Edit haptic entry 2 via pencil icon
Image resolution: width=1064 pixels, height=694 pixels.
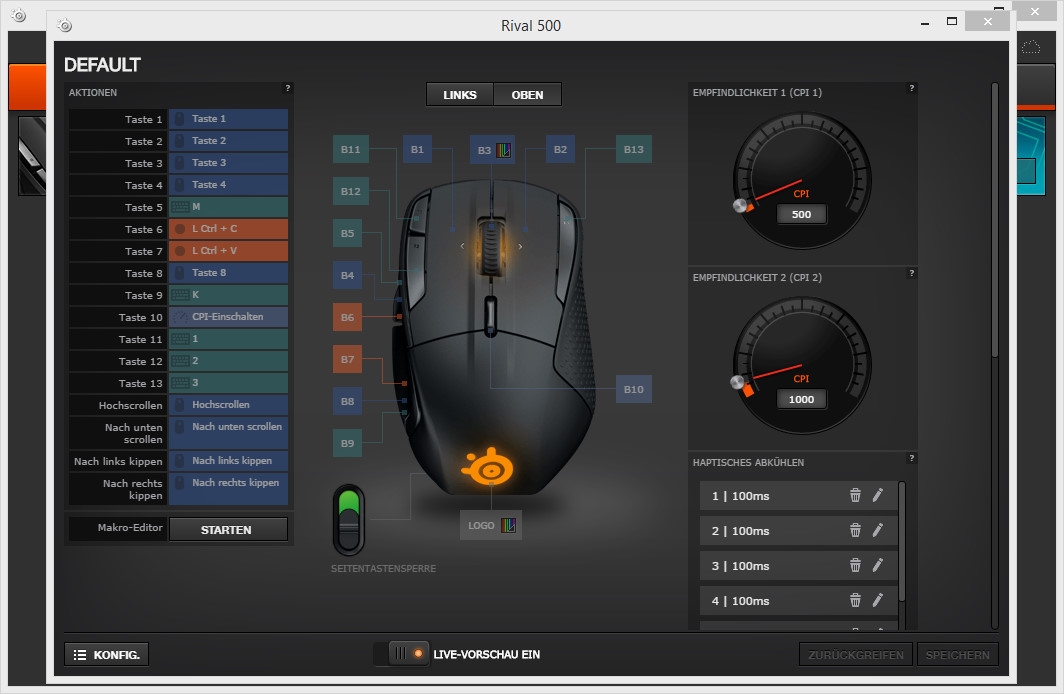[x=878, y=530]
